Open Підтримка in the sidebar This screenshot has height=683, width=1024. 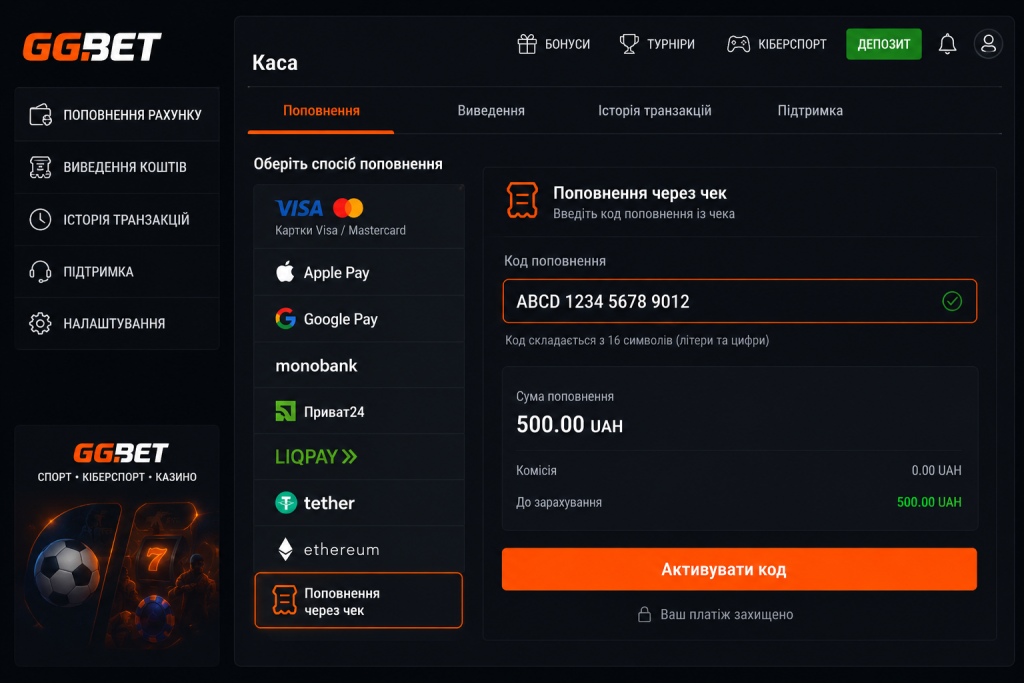117,272
